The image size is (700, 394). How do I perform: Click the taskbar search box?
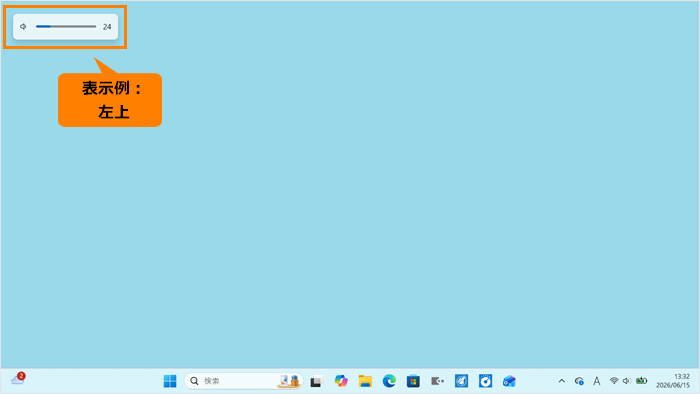[244, 381]
